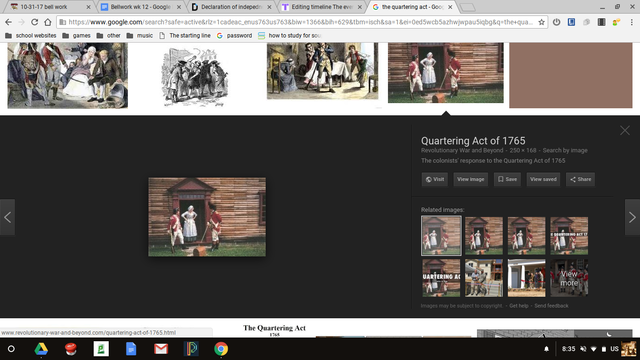Click the clock showing 8:35
This screenshot has width=640, height=360.
click(568, 349)
